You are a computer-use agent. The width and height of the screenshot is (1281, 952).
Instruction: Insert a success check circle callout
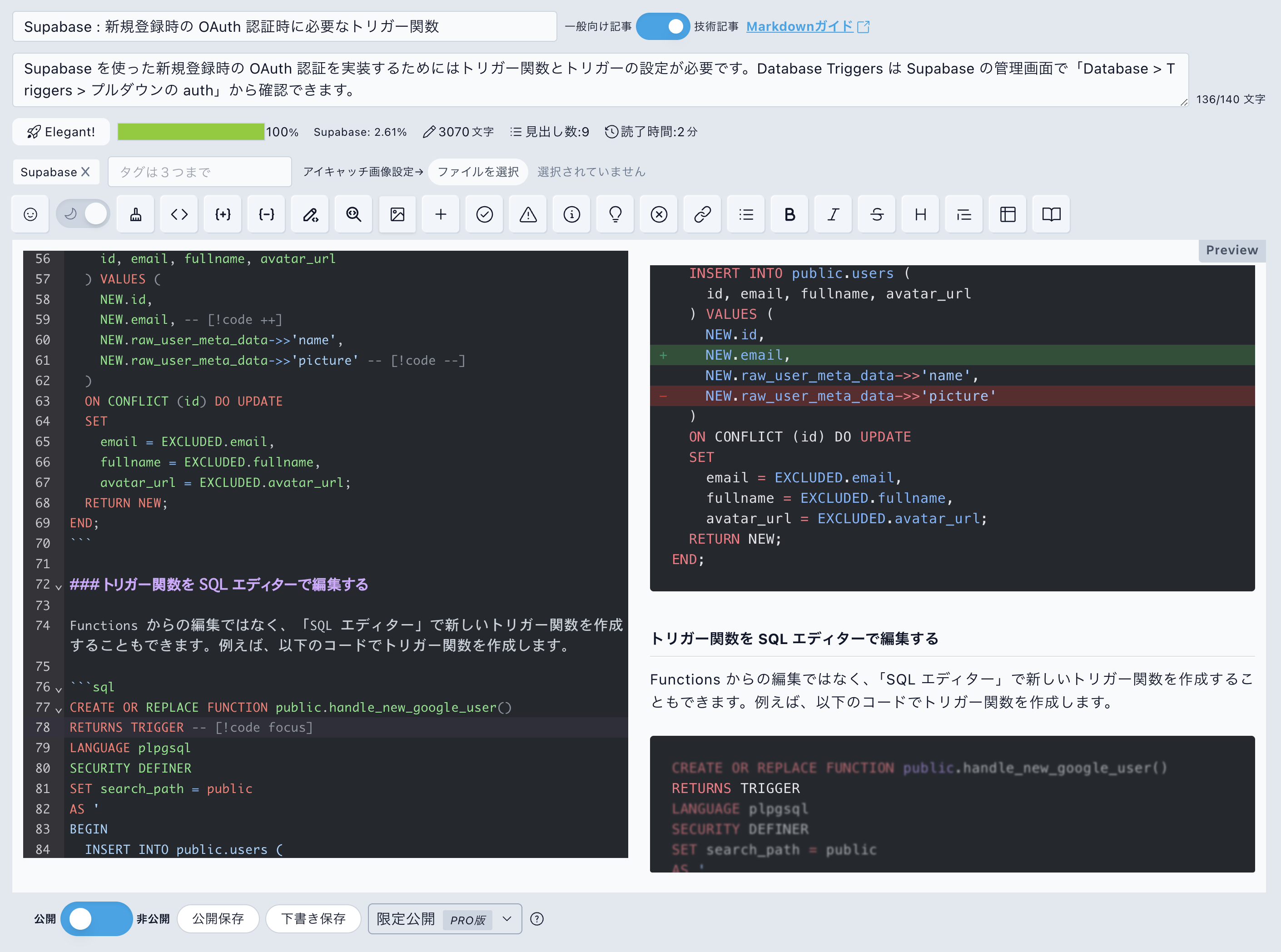[x=485, y=214]
